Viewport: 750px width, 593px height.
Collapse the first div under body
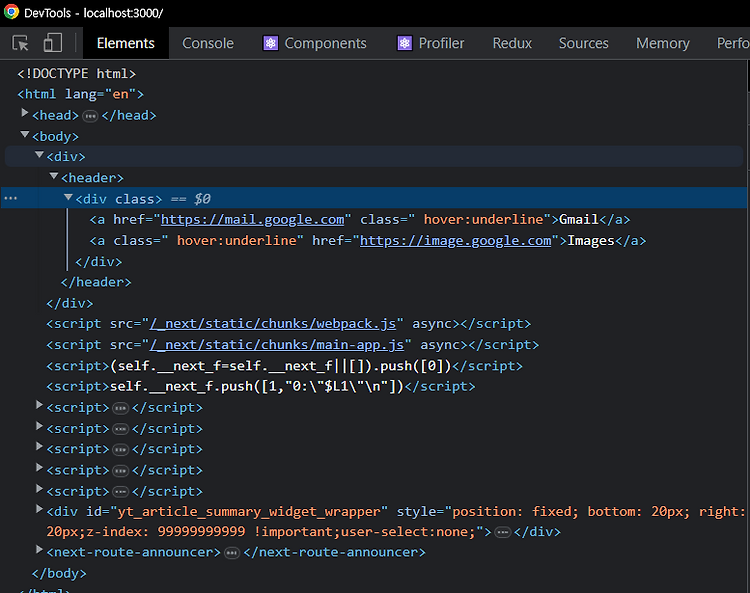40,154
